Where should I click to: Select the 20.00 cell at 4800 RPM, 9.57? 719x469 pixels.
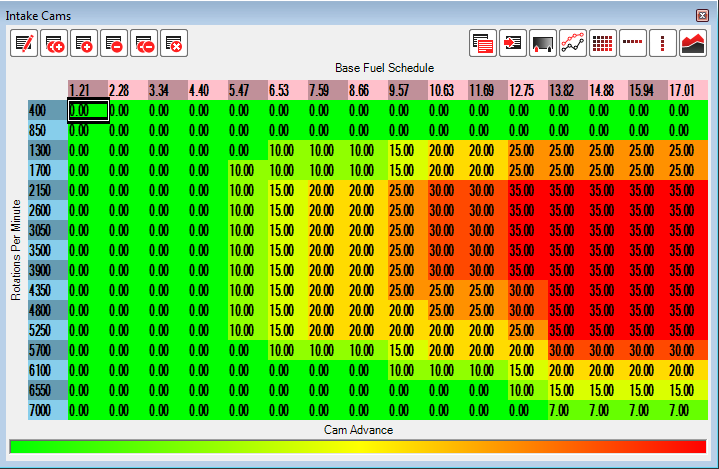408,310
